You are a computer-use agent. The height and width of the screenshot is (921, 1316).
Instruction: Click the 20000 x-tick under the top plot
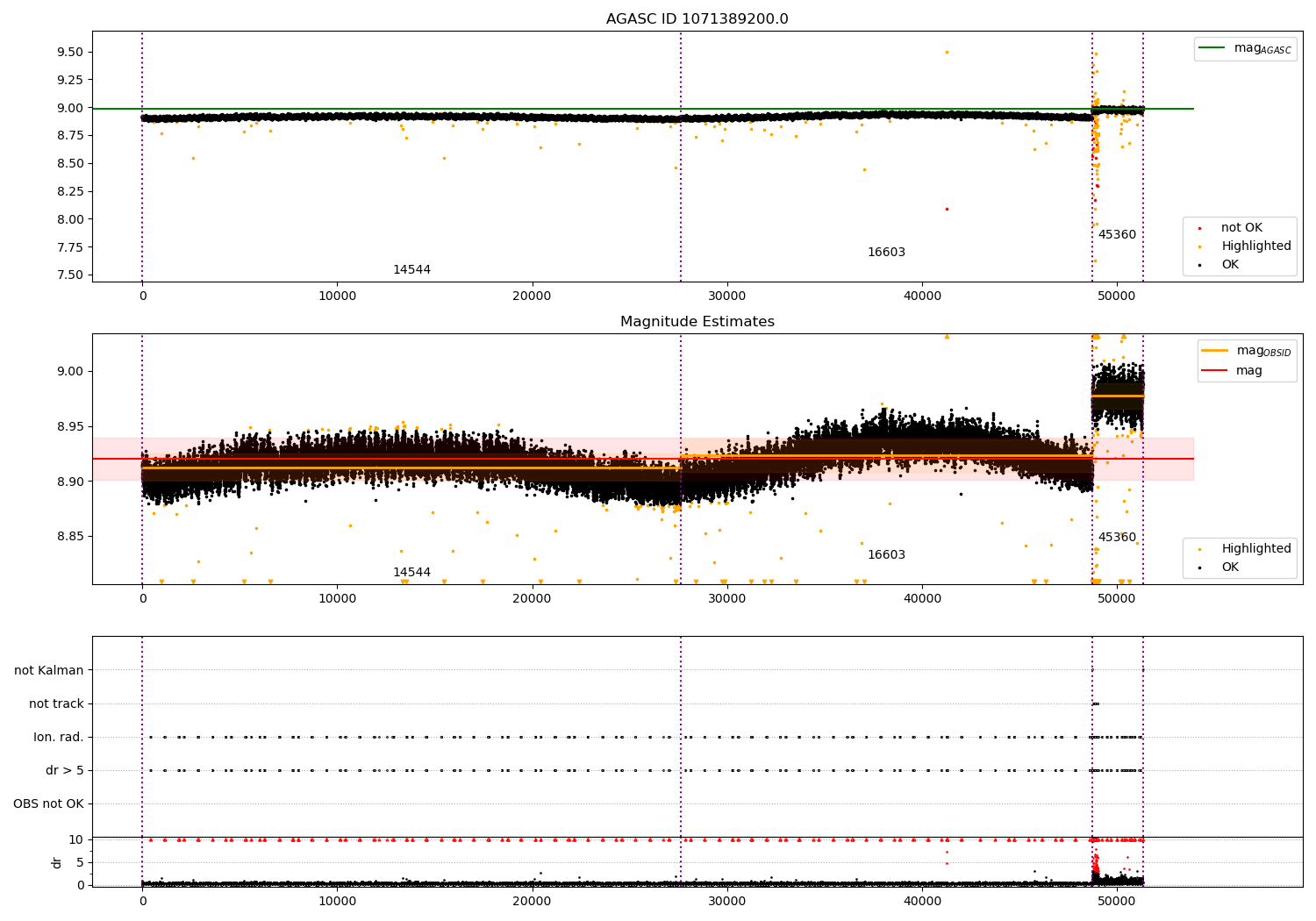pyautogui.click(x=532, y=296)
